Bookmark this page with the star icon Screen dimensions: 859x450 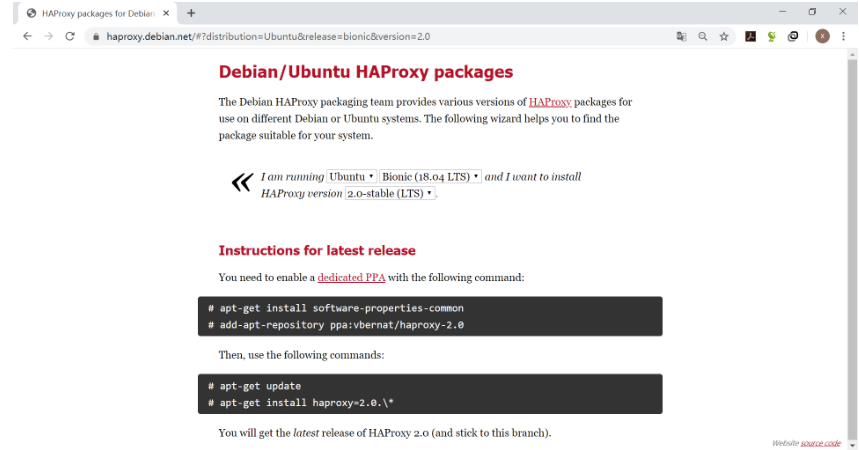tap(724, 37)
